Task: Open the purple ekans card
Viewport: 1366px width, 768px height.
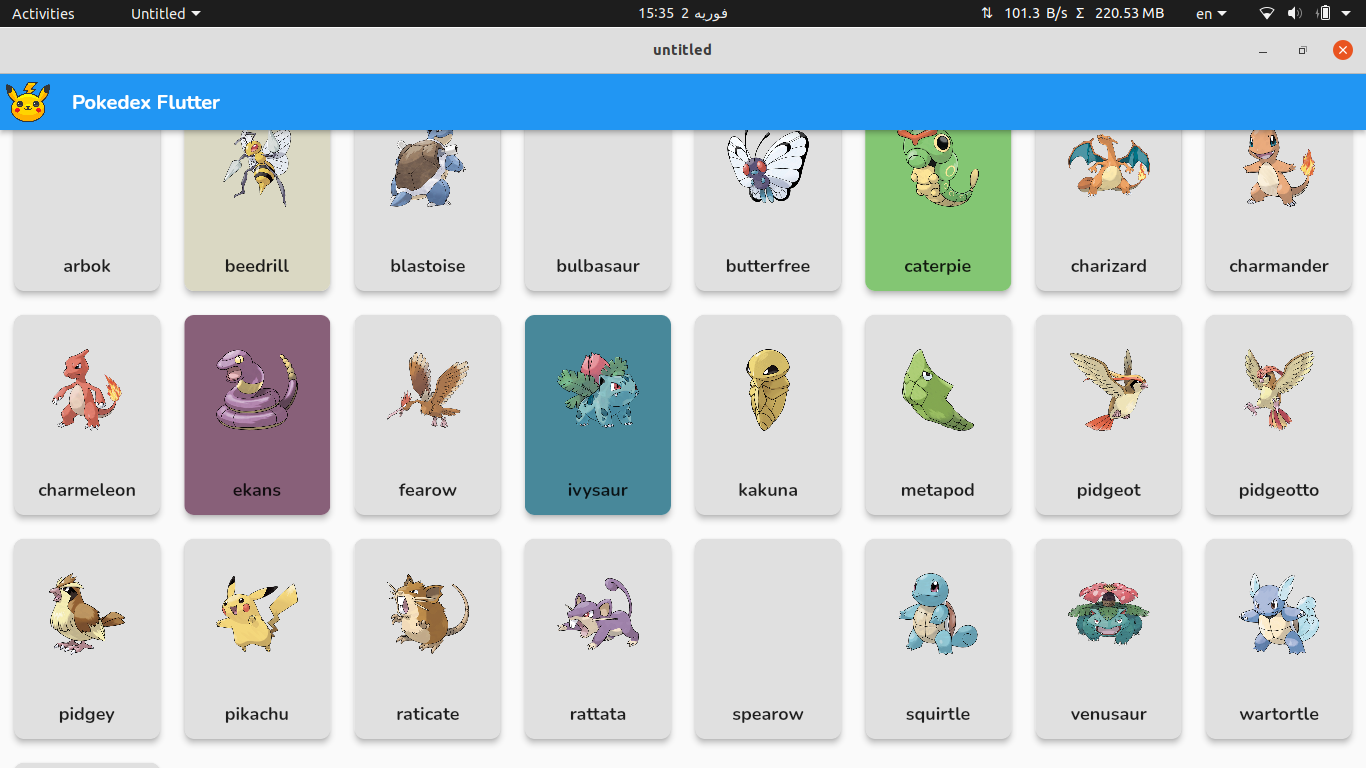Action: 257,415
